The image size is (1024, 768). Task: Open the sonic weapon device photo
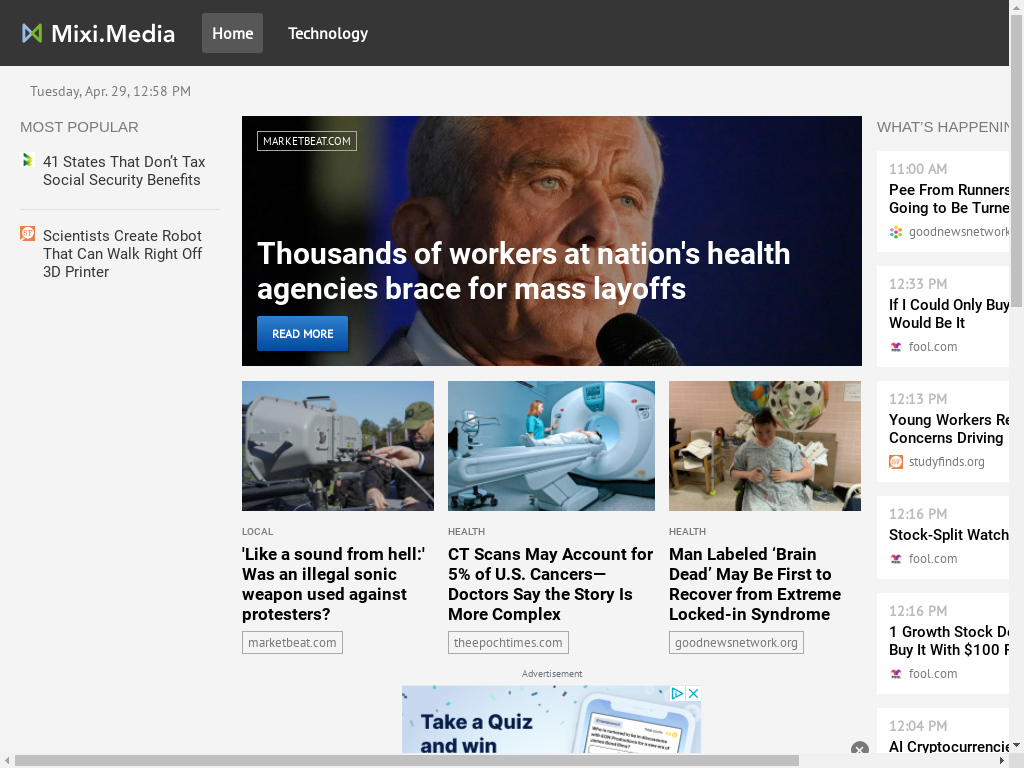(338, 446)
